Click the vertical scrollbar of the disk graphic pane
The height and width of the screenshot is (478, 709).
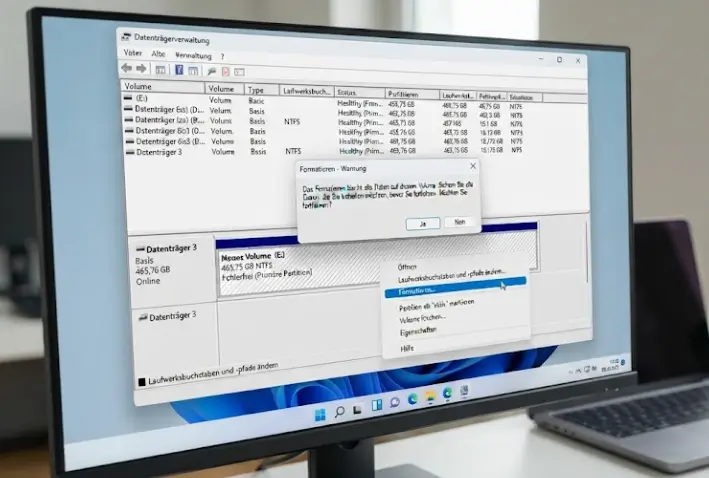(x=587, y=252)
